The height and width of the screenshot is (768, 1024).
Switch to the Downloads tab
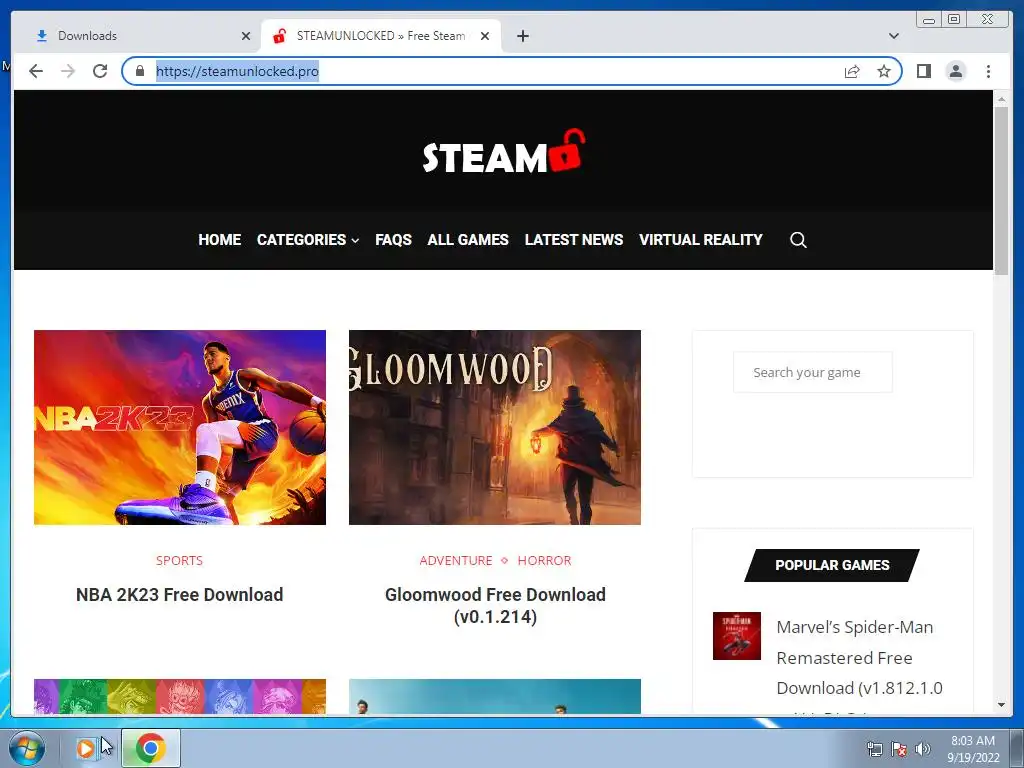click(x=137, y=36)
